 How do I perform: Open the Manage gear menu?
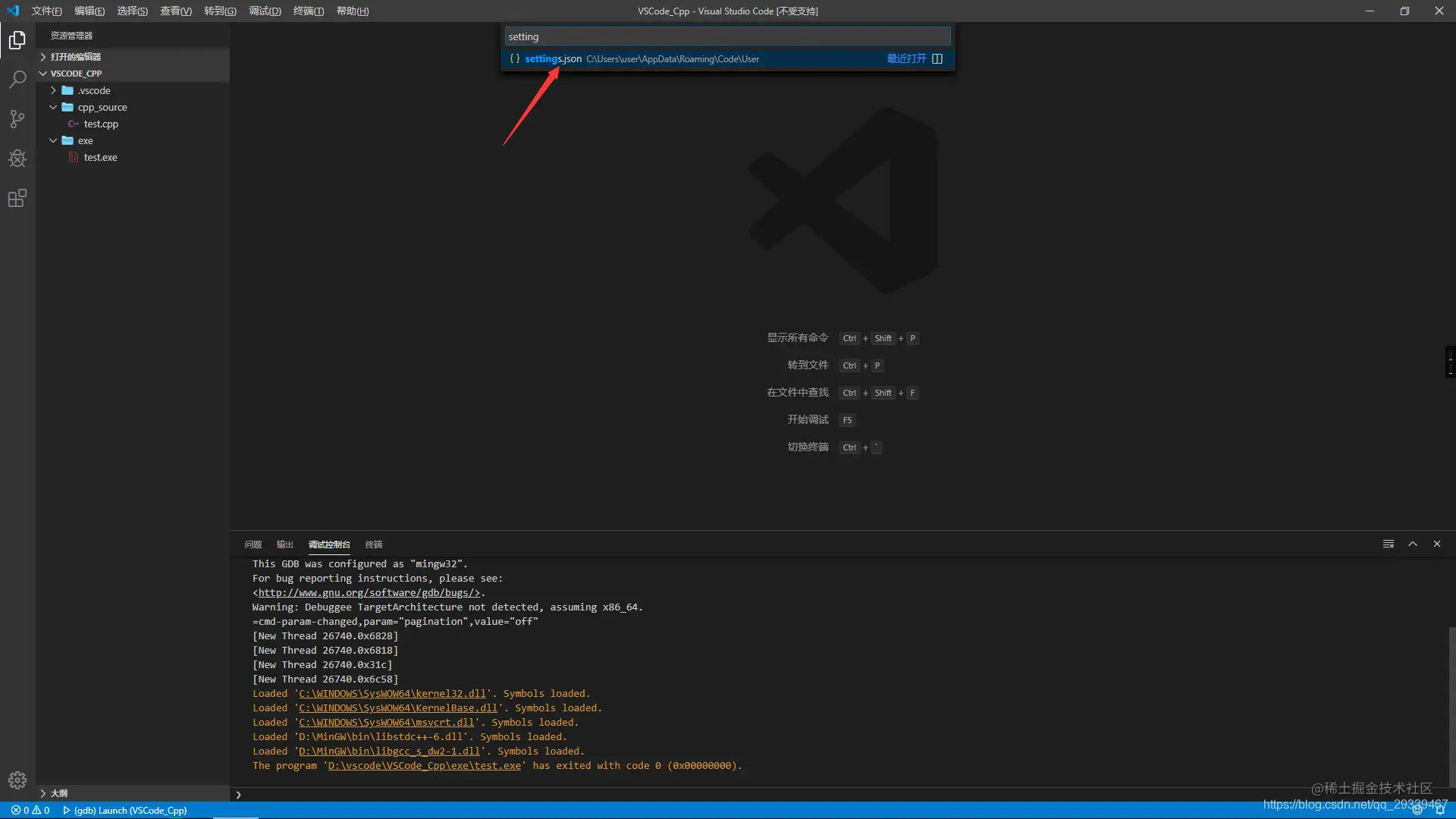pos(17,780)
